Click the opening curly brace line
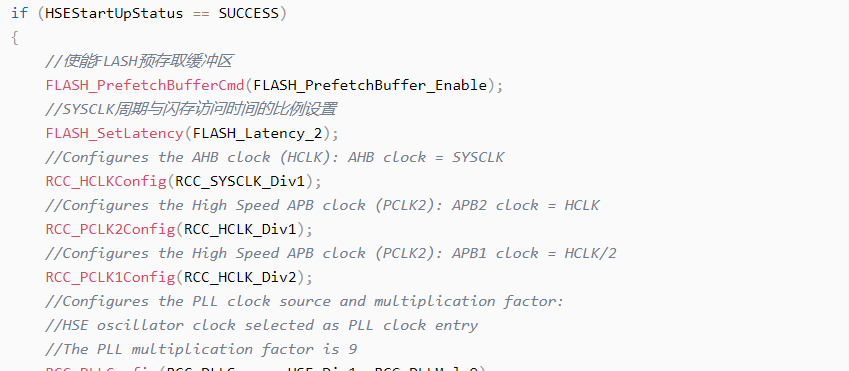This screenshot has width=849, height=371. click(x=15, y=38)
